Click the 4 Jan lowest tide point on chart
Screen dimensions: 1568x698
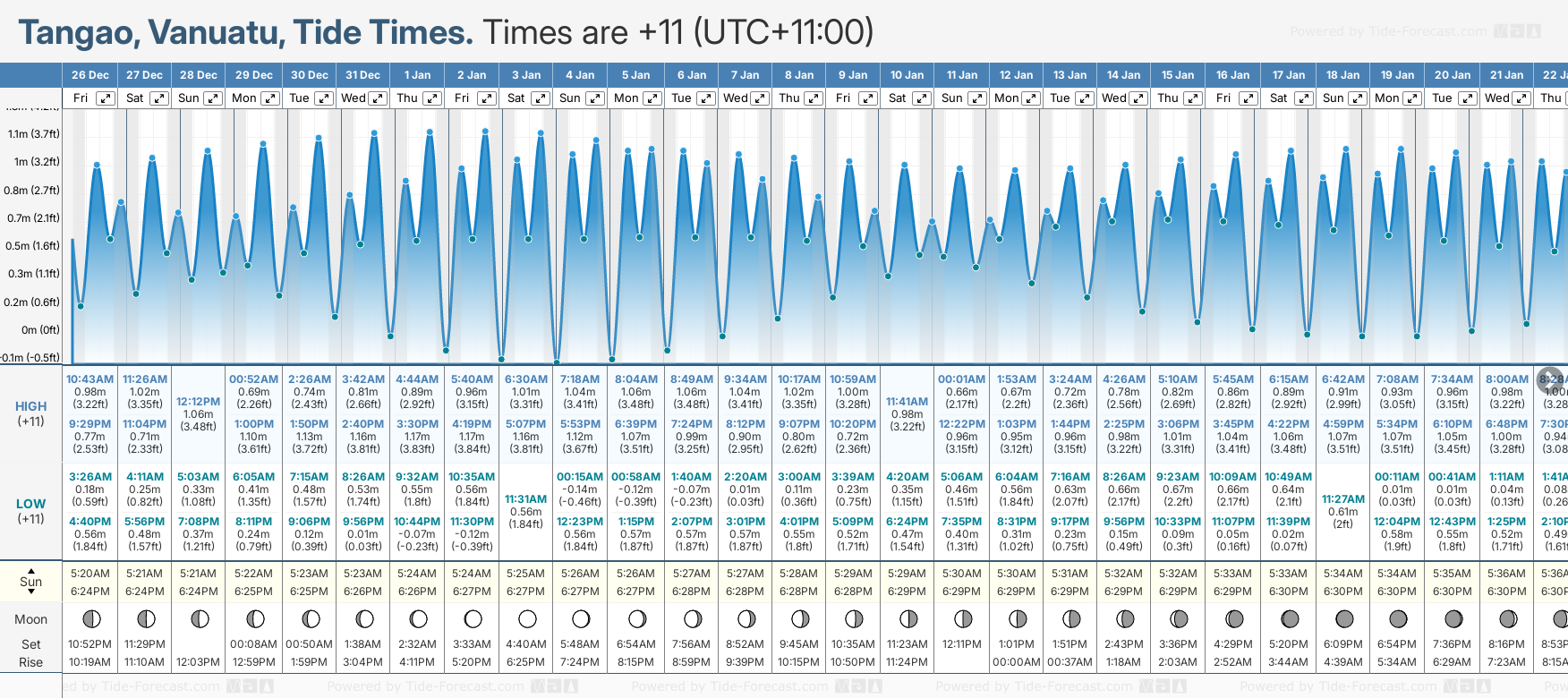(557, 362)
